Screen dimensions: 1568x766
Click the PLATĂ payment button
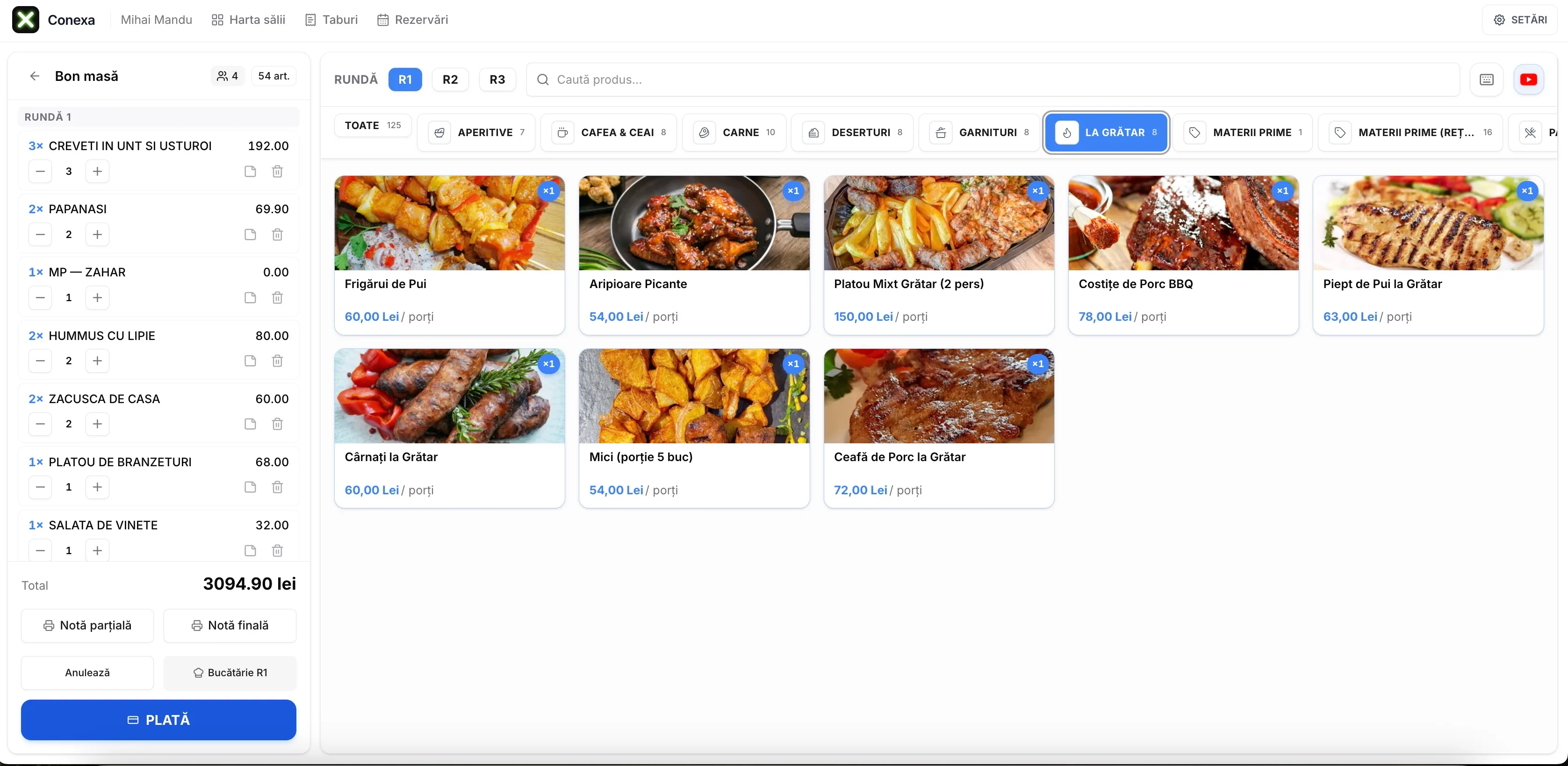point(158,720)
